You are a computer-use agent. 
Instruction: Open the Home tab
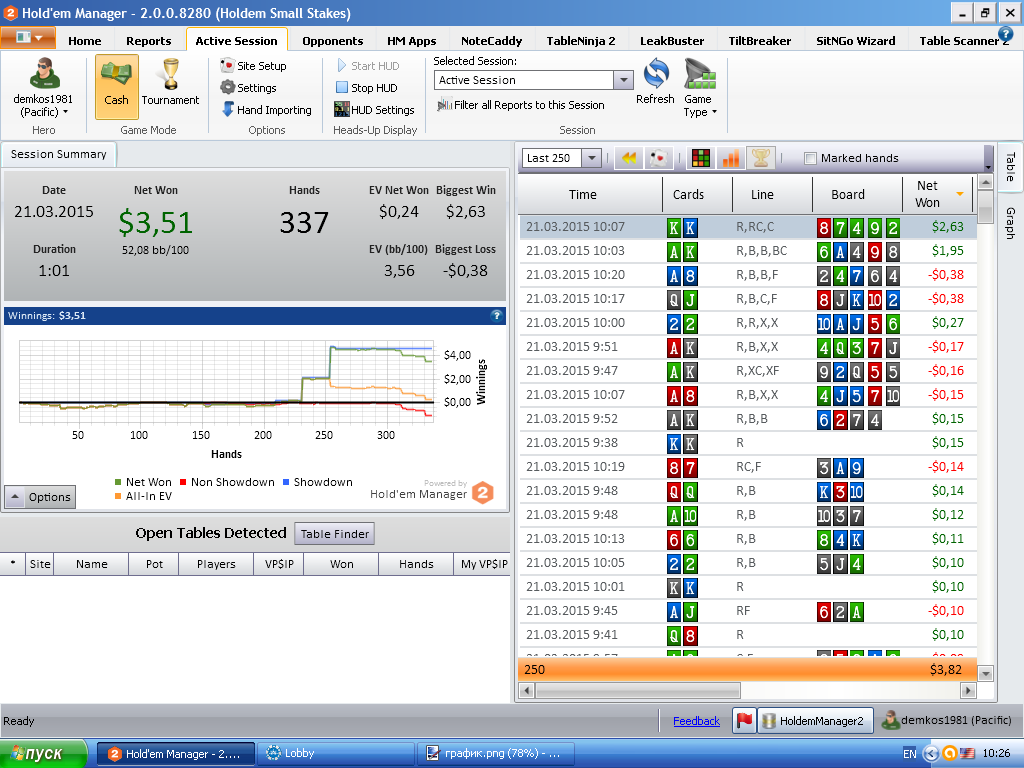pyautogui.click(x=84, y=40)
